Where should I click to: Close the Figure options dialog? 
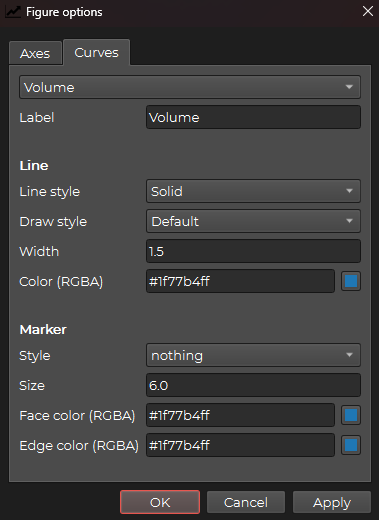[368, 11]
